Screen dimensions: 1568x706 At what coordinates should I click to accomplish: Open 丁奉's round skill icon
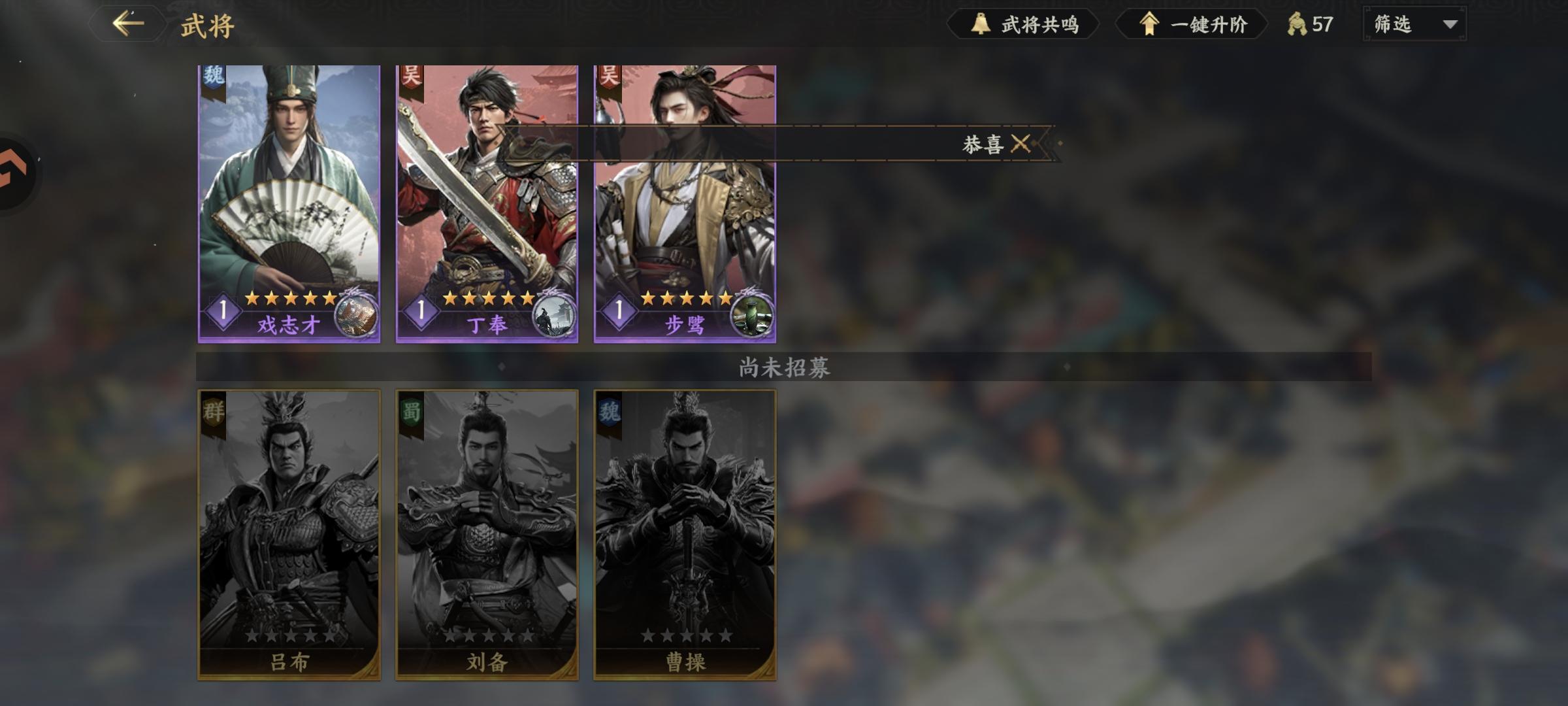pos(554,316)
